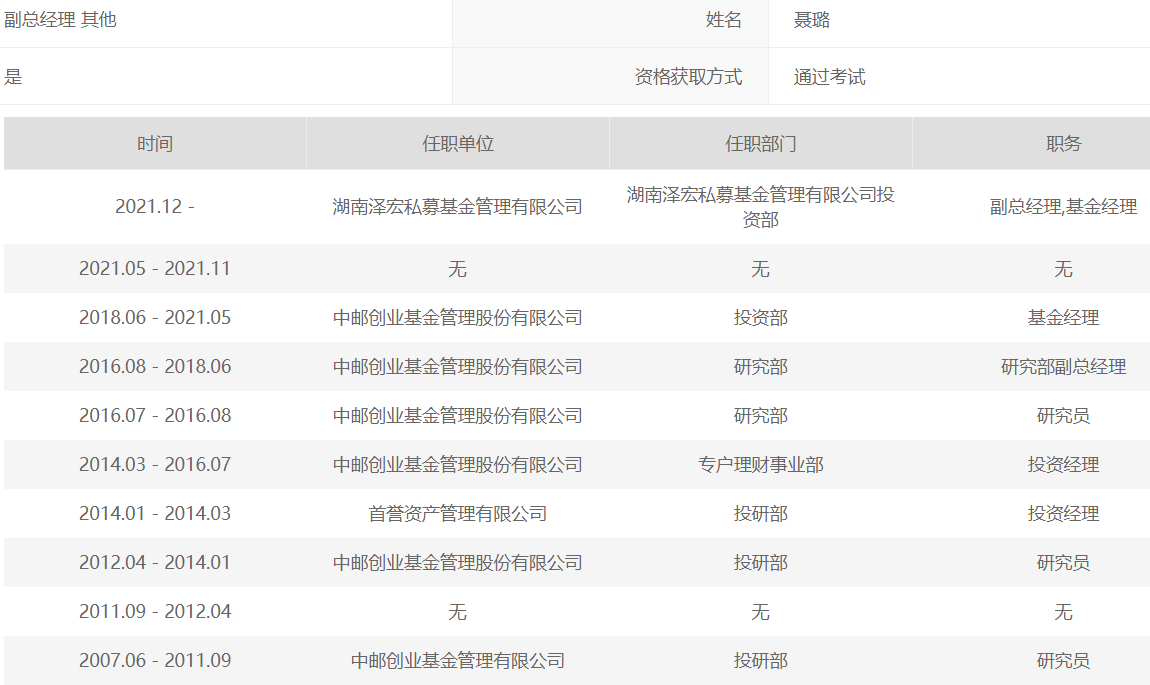
Task: Click 投研部 in the 2007.06 row
Action: pyautogui.click(x=761, y=660)
